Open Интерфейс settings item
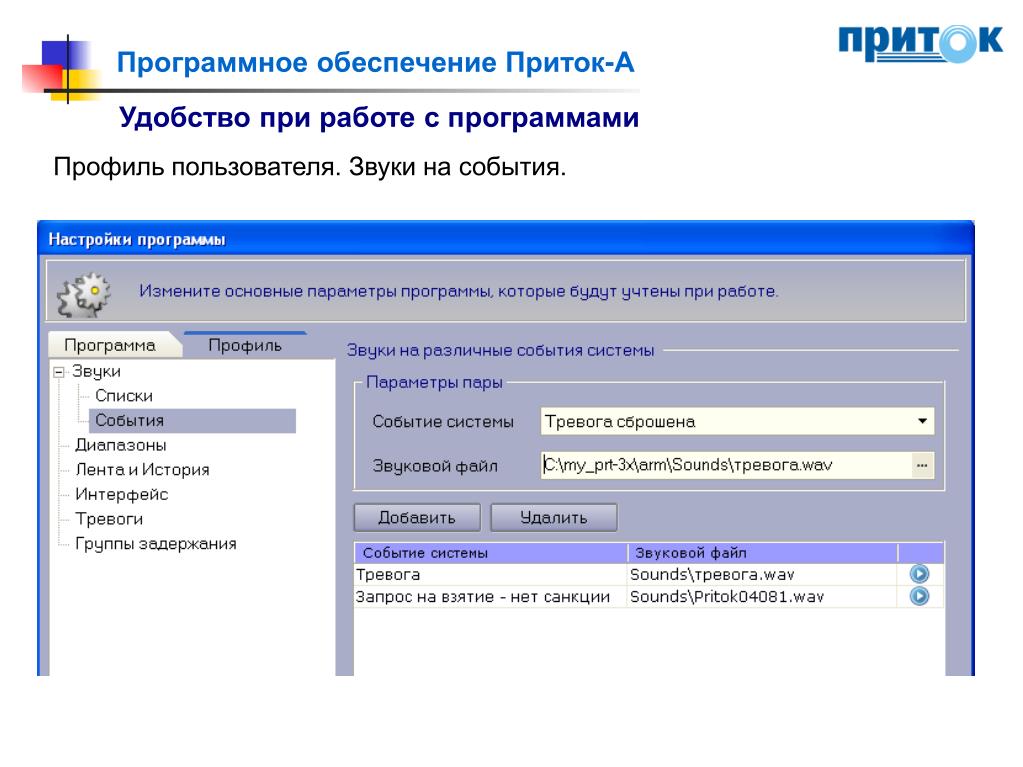Viewport: 1023px width, 767px height. tap(121, 494)
